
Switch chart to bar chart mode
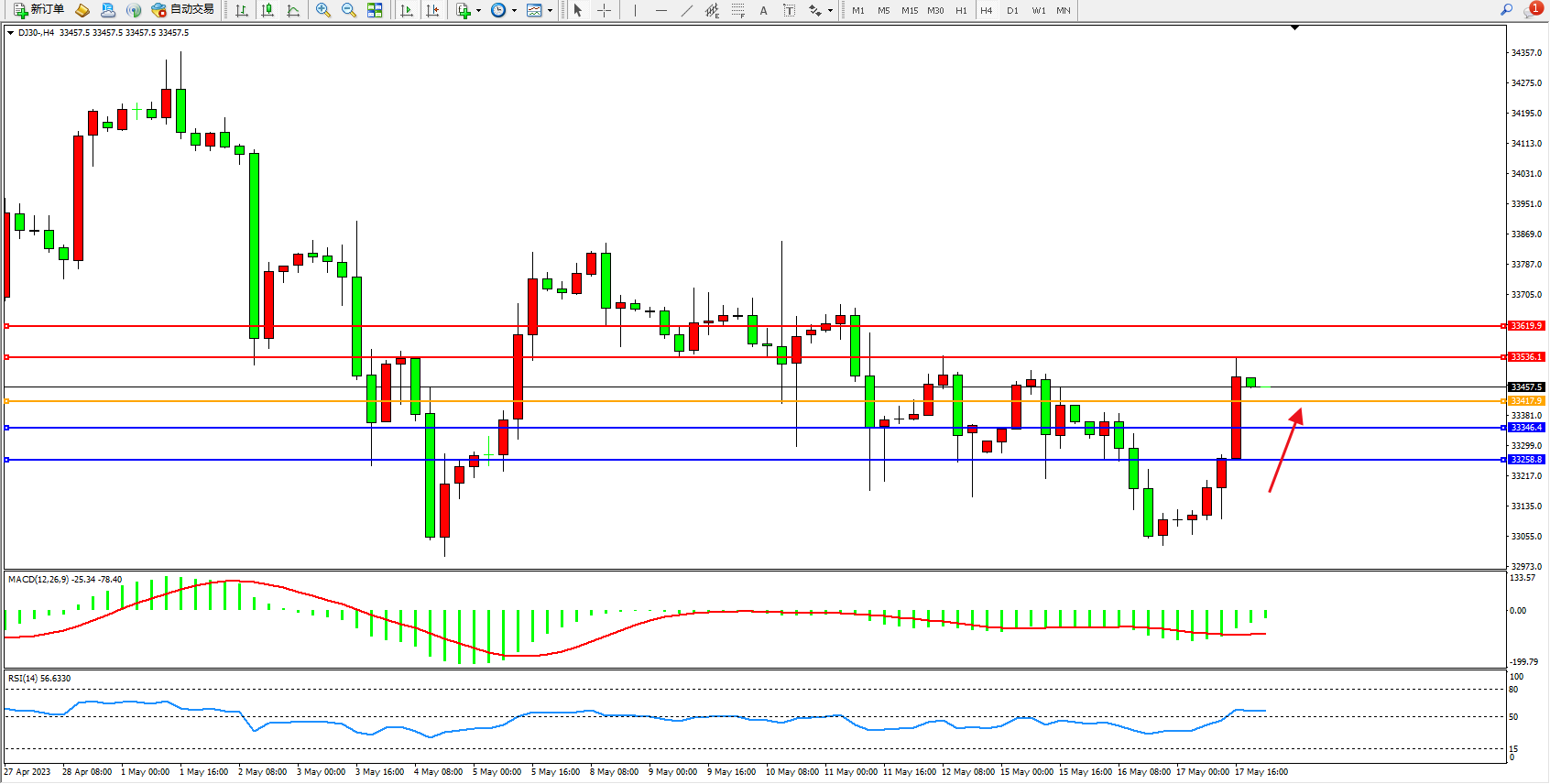pos(242,10)
